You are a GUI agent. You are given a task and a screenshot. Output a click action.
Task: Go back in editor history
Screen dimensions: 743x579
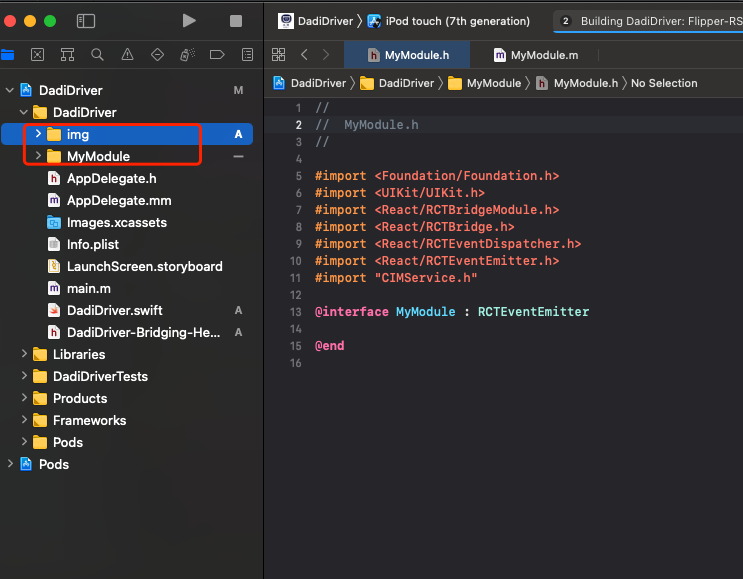[304, 55]
